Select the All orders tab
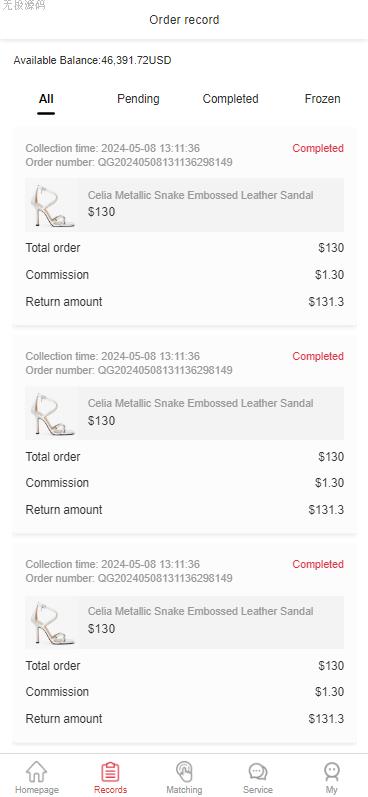The image size is (368, 797). point(46,99)
